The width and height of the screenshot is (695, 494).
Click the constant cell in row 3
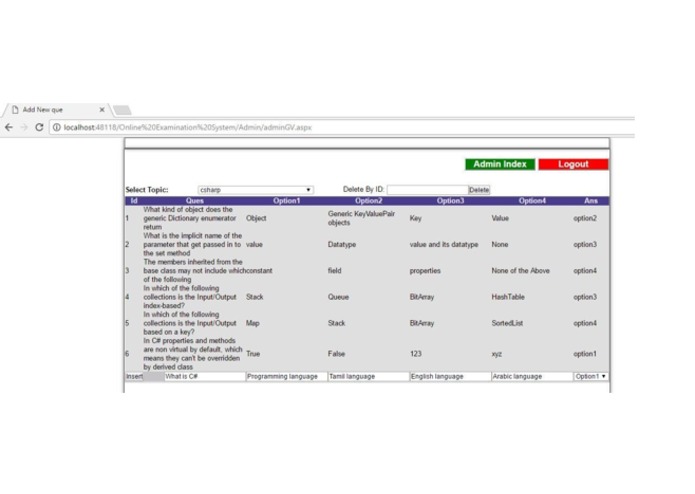(259, 271)
